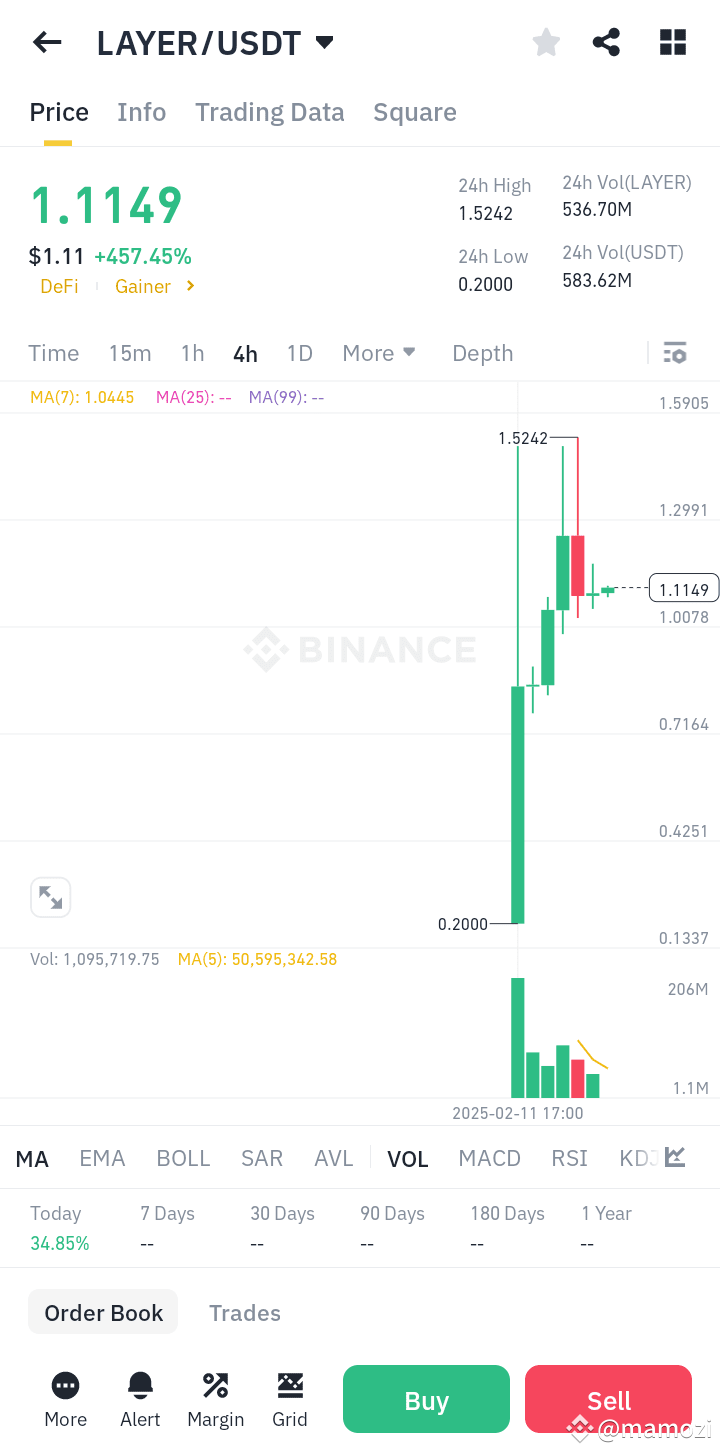Open the LAYER/USDT pair selector dropdown

click(216, 42)
